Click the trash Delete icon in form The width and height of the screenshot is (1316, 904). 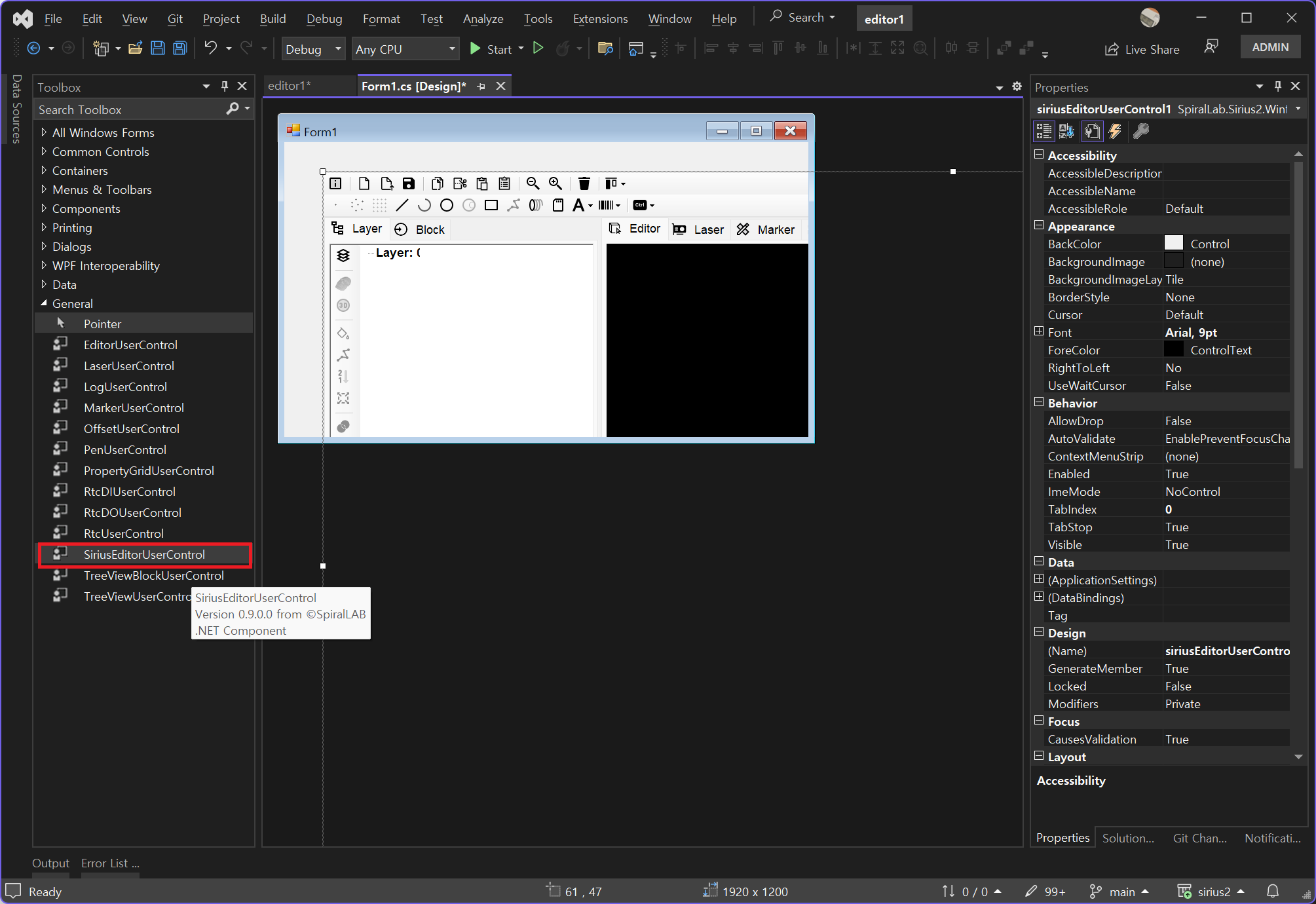click(584, 183)
